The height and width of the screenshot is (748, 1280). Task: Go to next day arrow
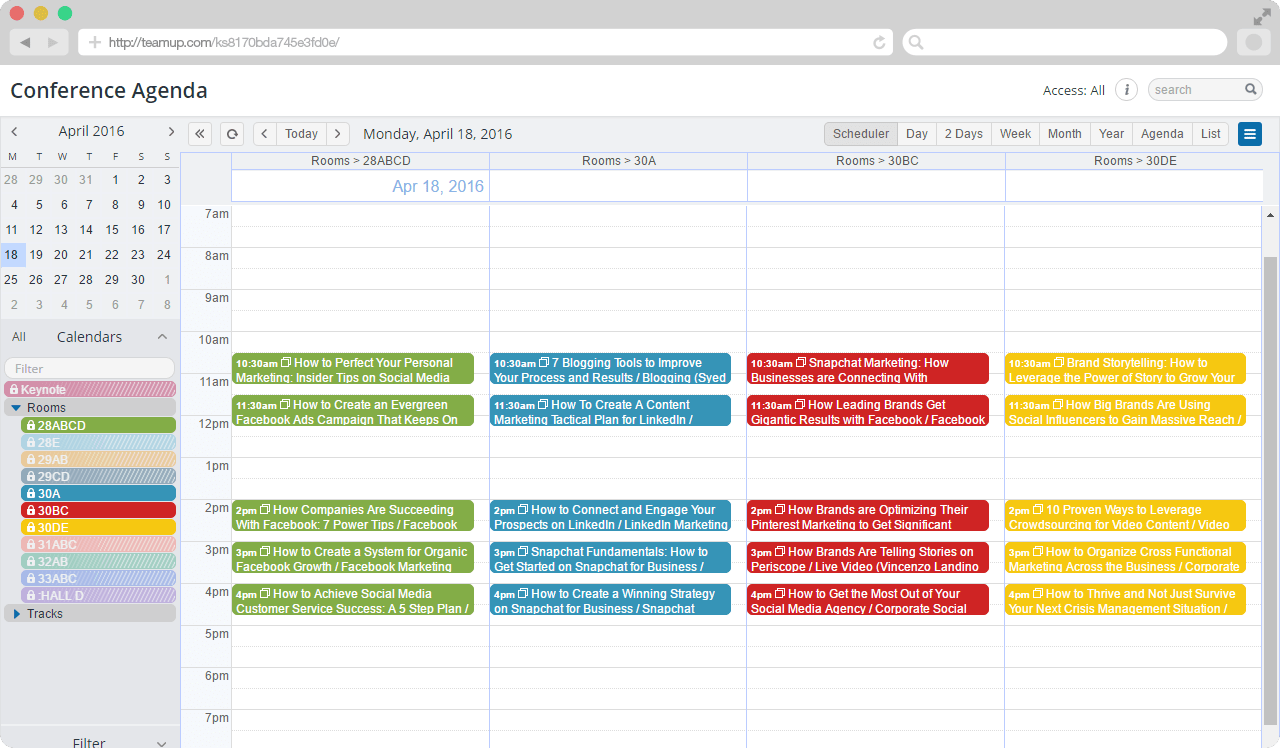coord(338,134)
